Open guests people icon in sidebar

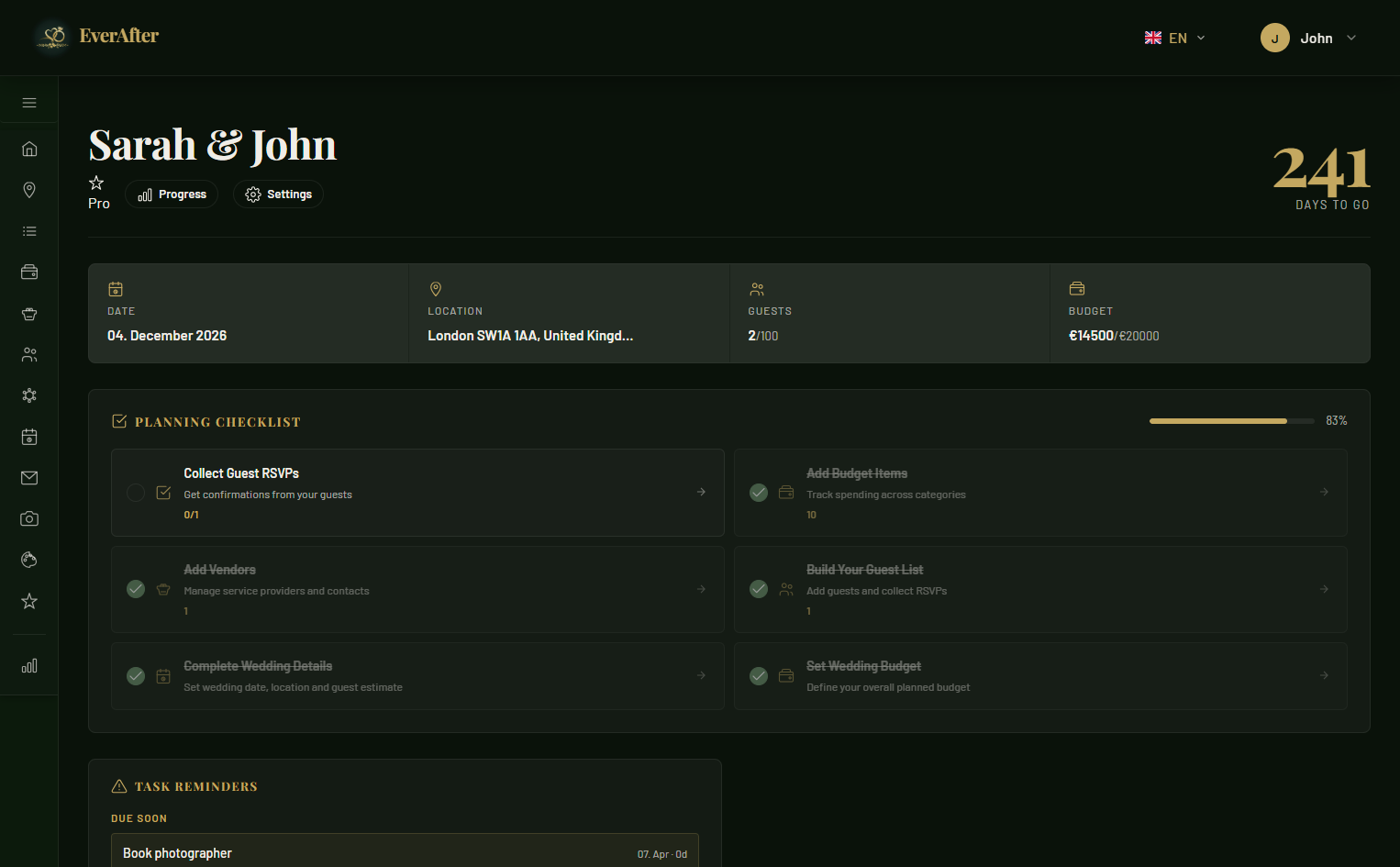point(29,354)
